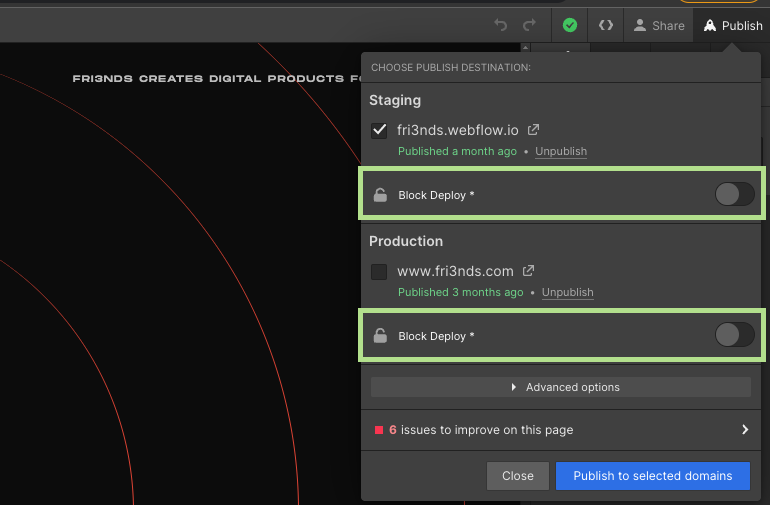Open www.fri3nds.com external link icon

point(528,271)
